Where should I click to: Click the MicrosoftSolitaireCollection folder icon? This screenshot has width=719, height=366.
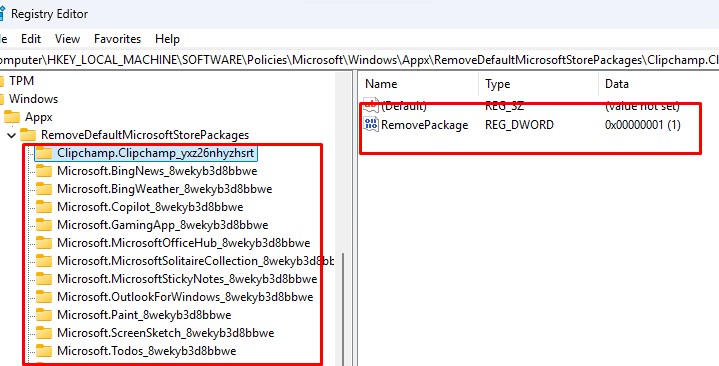pos(44,261)
